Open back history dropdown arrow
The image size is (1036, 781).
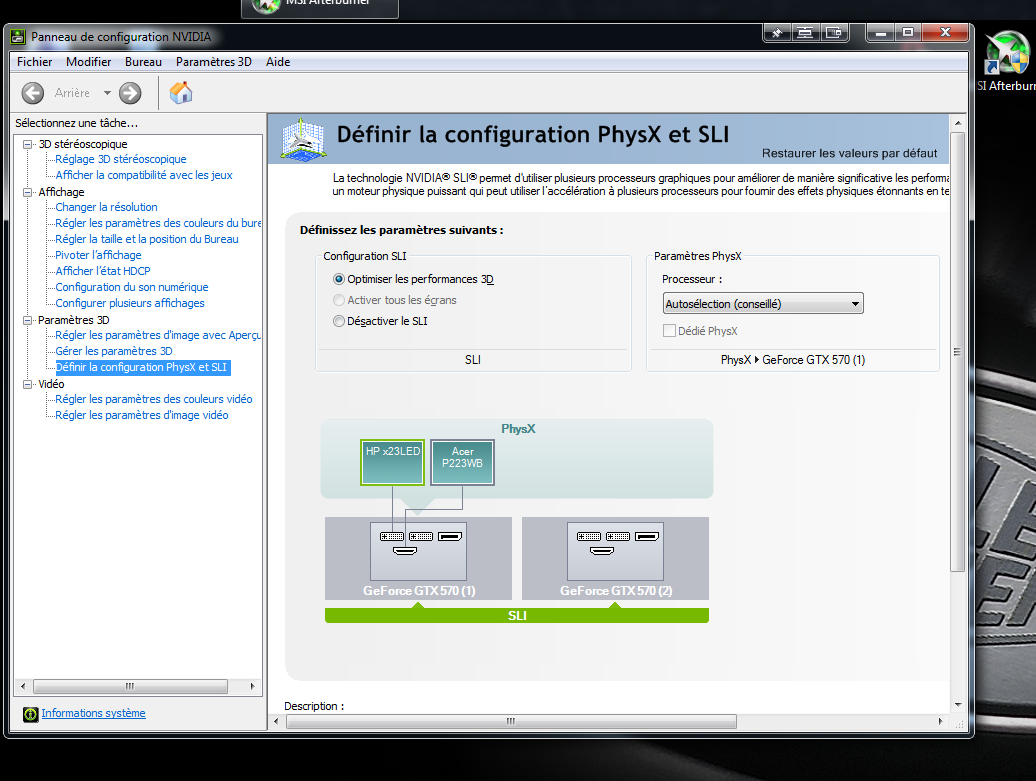click(x=107, y=93)
